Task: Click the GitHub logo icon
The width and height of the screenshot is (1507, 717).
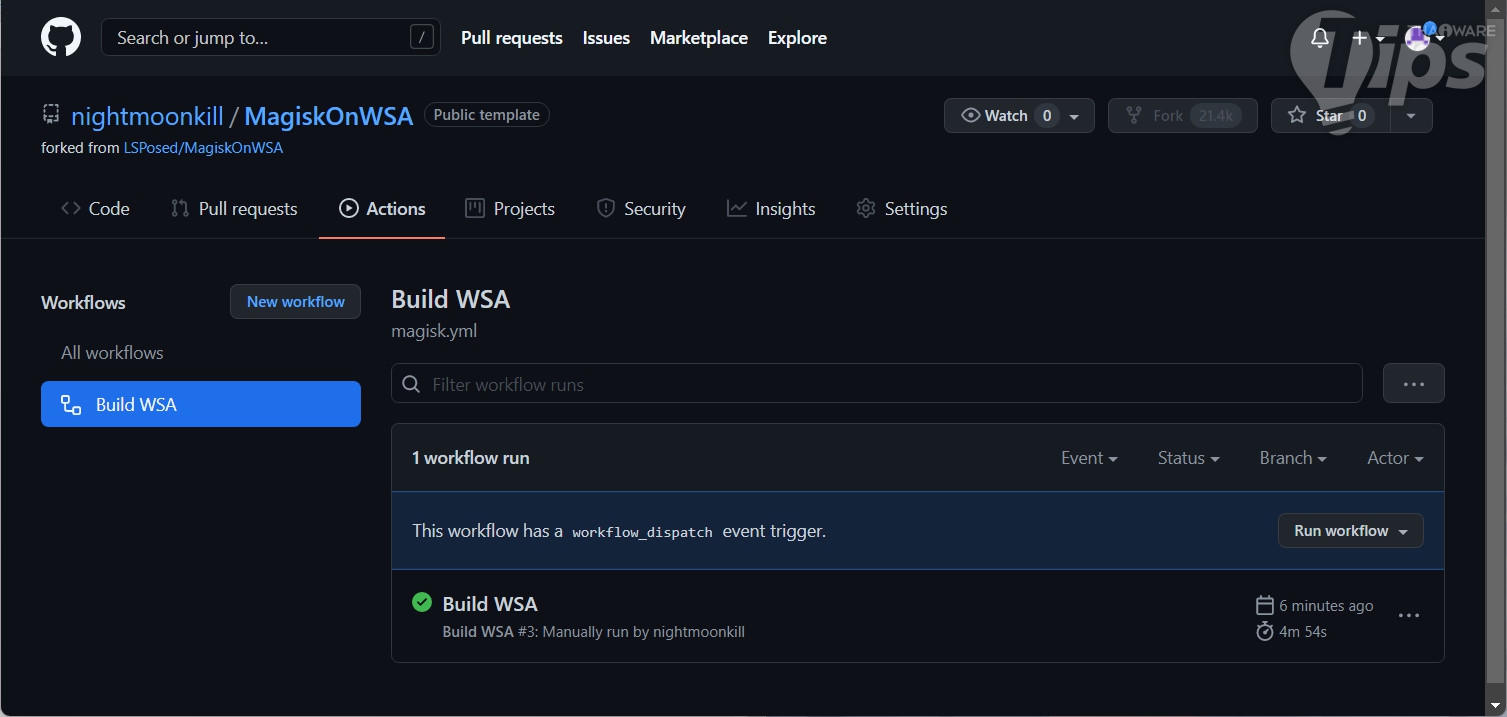Action: click(x=61, y=38)
